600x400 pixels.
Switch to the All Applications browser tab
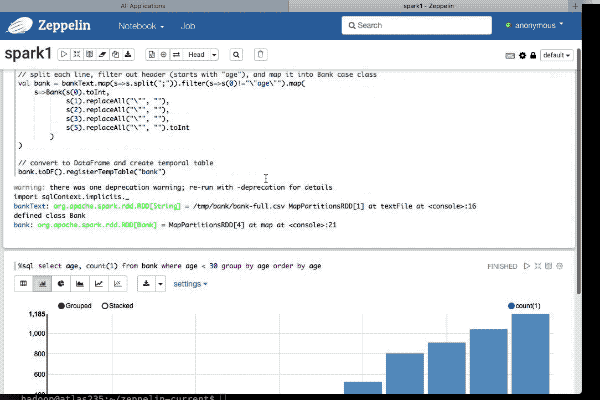(143, 6)
